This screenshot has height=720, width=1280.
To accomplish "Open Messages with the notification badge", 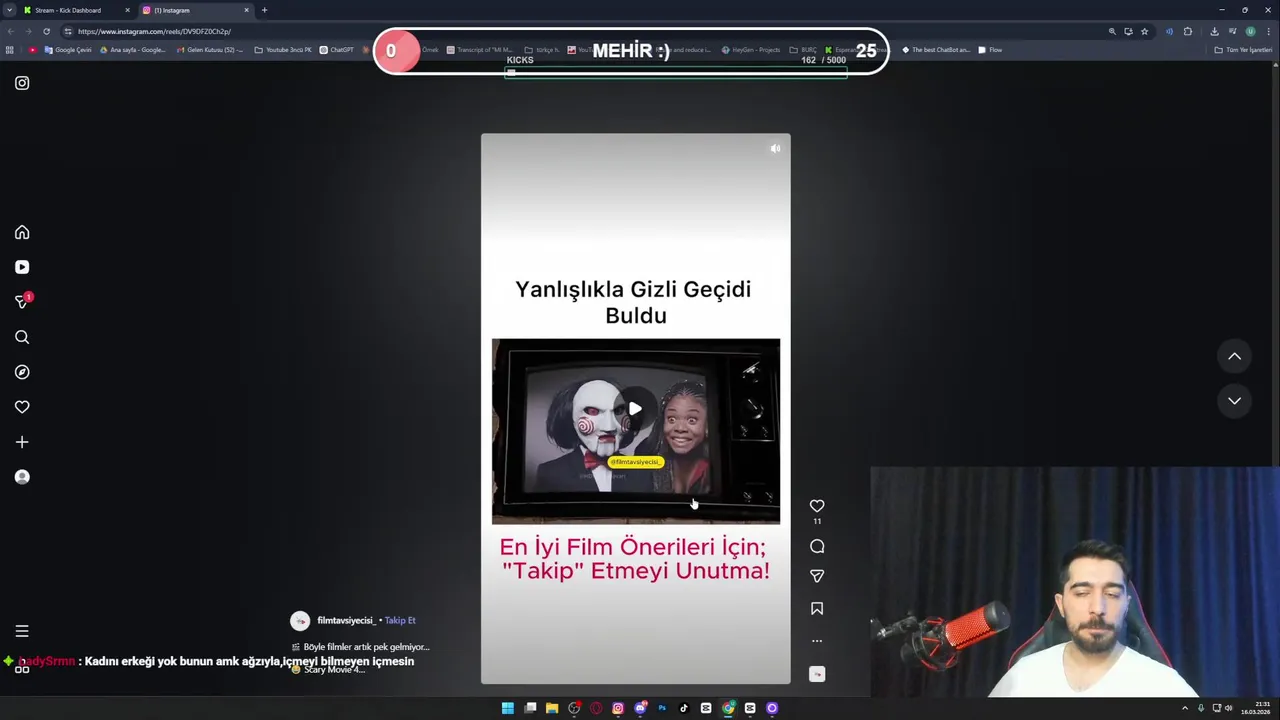I will (22, 301).
